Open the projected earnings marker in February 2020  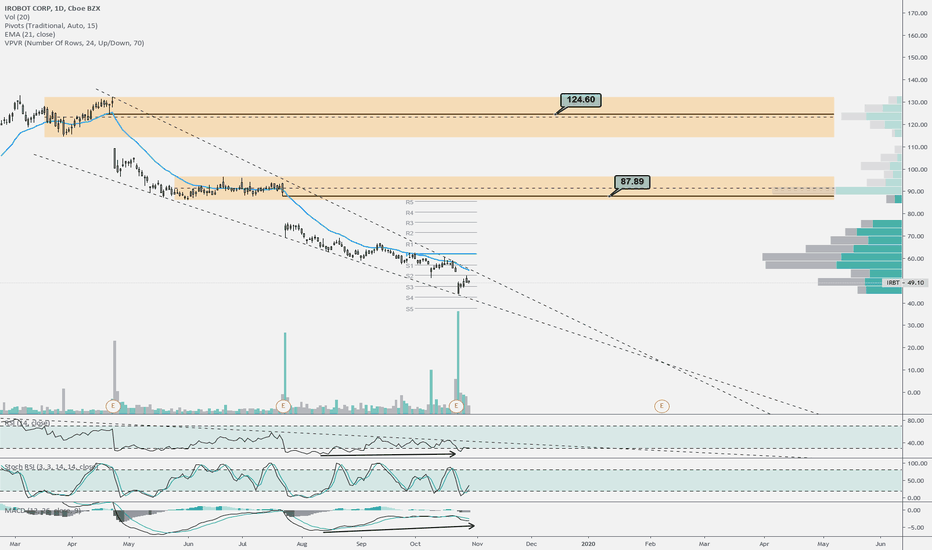[x=662, y=406]
